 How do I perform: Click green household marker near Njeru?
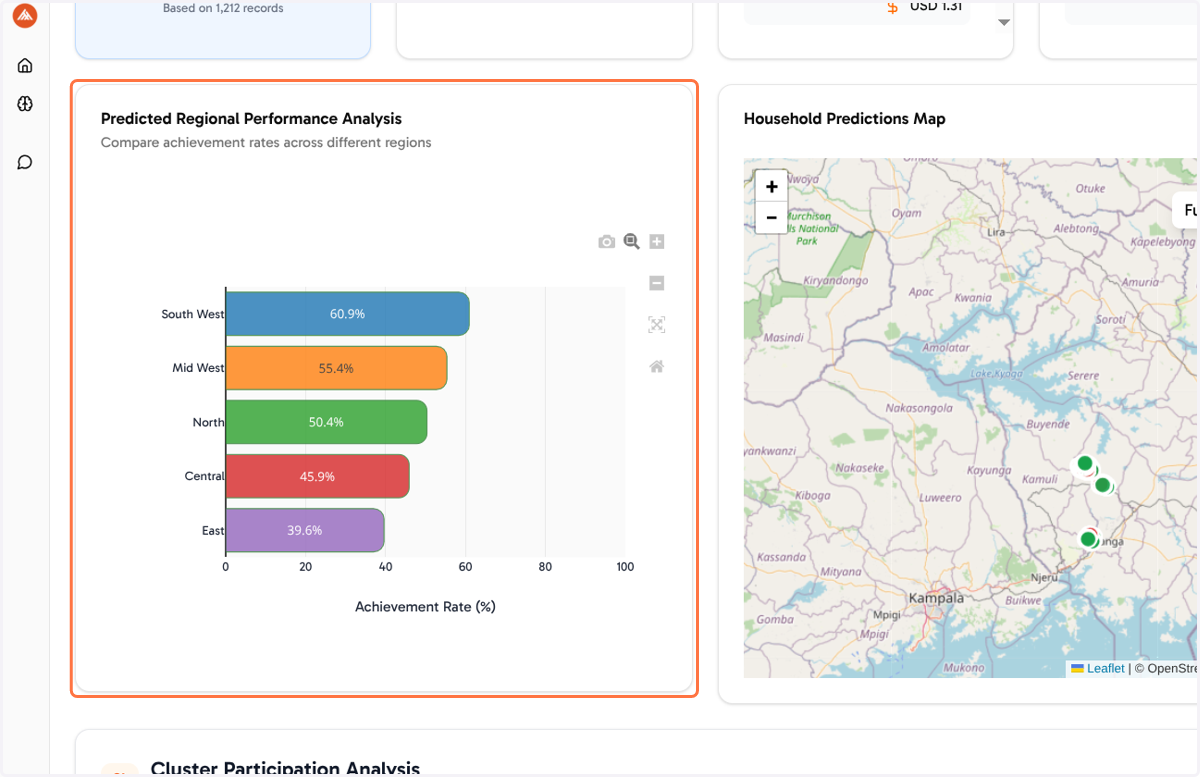click(1088, 539)
